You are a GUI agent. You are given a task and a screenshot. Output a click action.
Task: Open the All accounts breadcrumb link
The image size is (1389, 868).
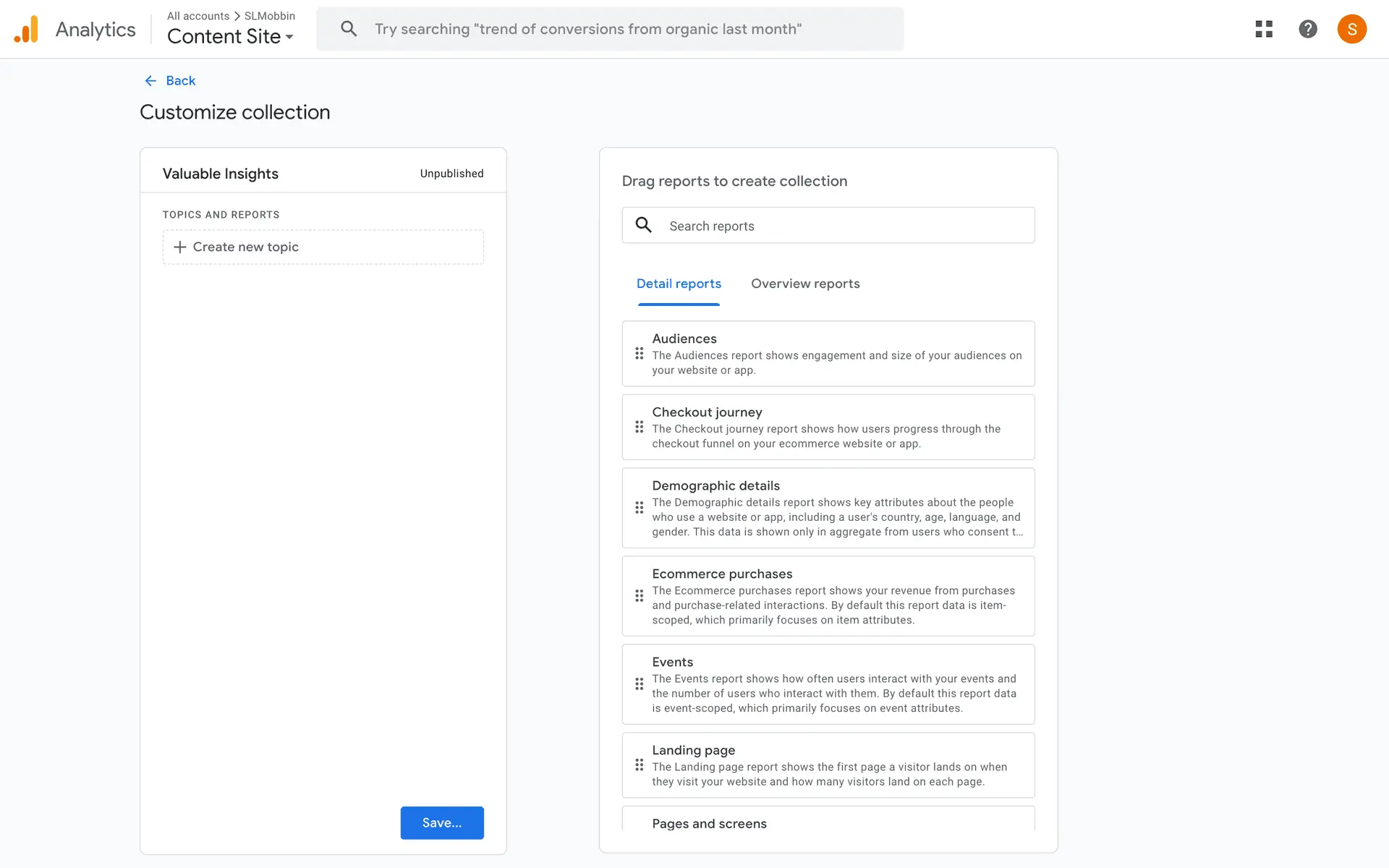point(197,16)
